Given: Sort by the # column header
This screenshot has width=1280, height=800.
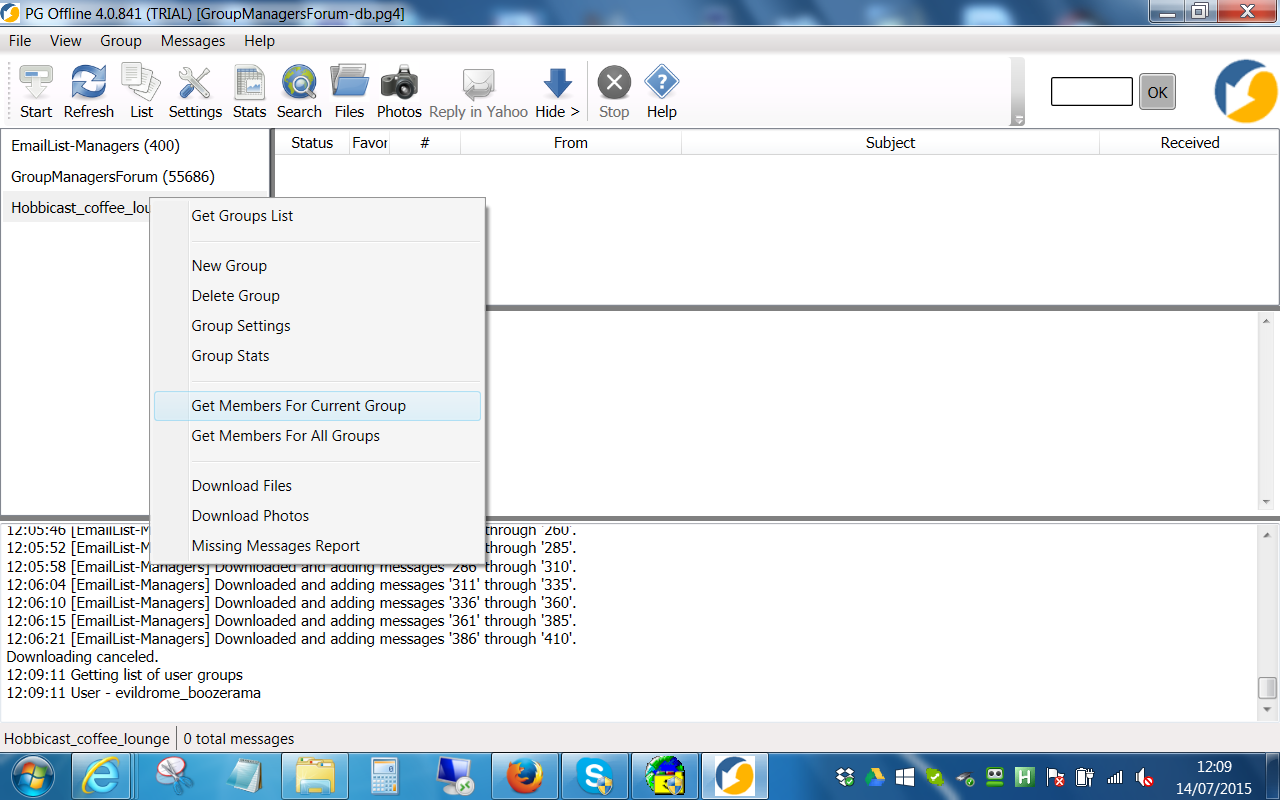Looking at the screenshot, I should 425,143.
